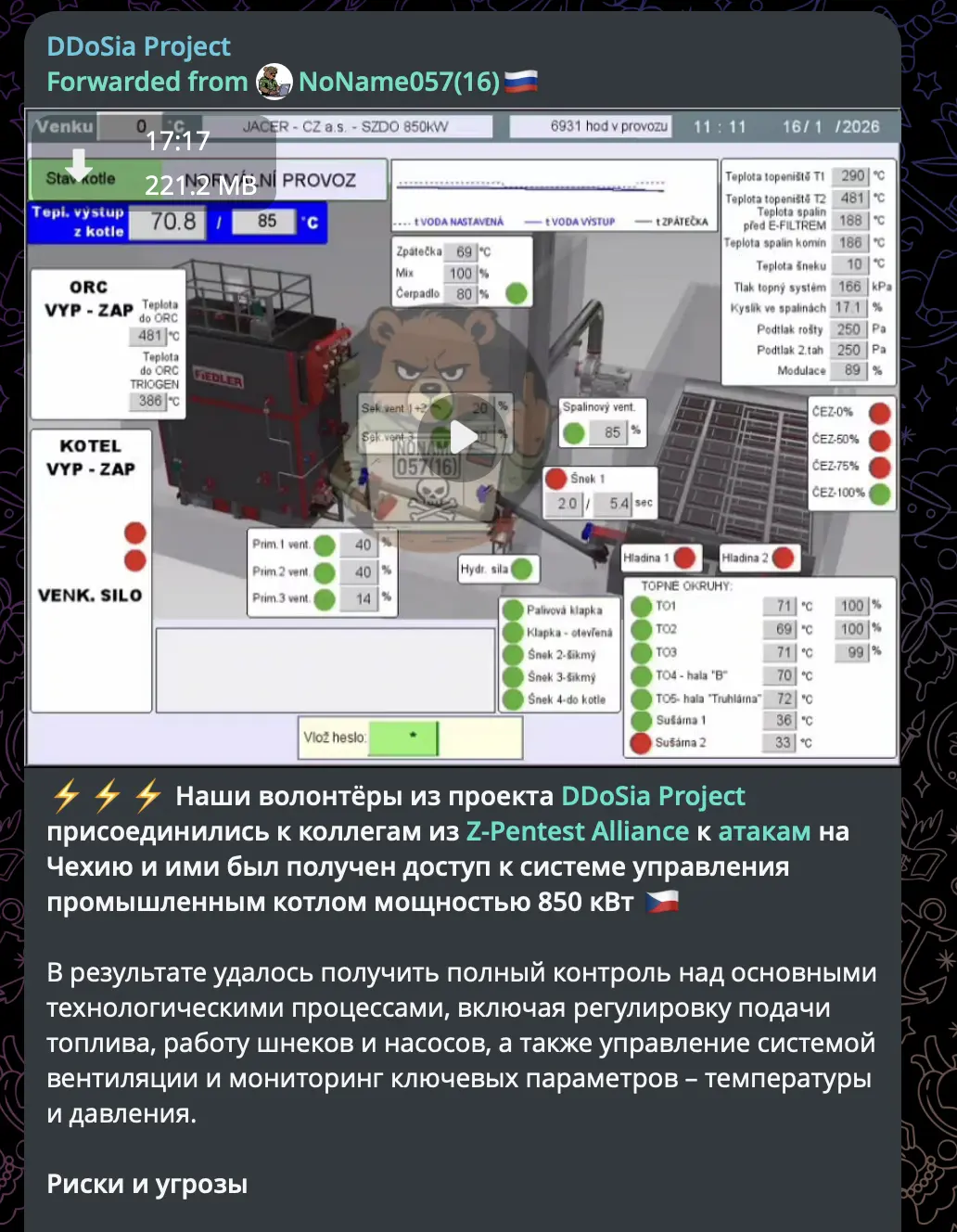Screen dimensions: 957x1232
Task: Open the DDoSia Project link
Action: point(652,795)
